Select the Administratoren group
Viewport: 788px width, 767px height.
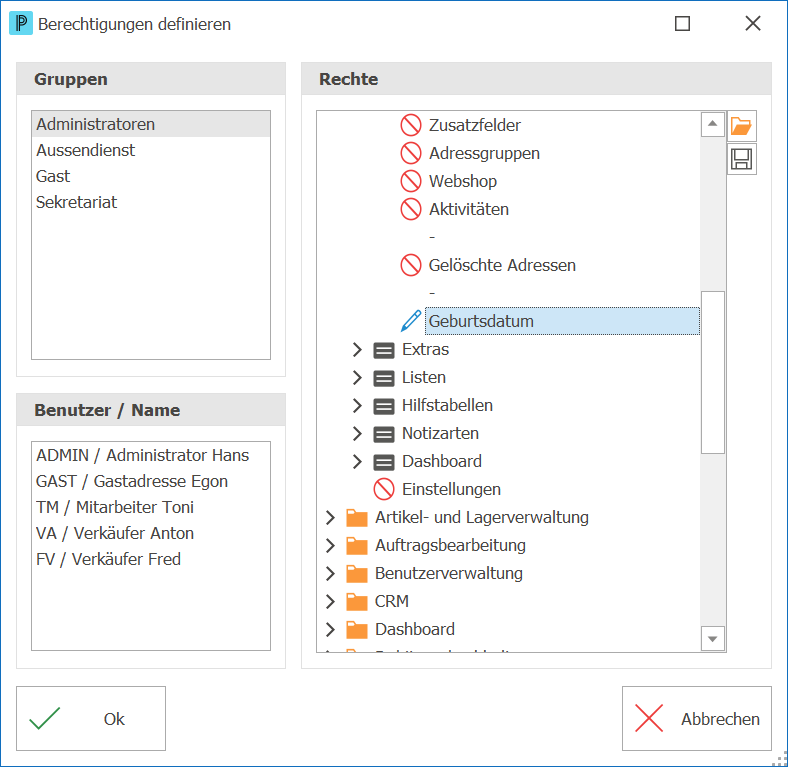click(x=151, y=124)
